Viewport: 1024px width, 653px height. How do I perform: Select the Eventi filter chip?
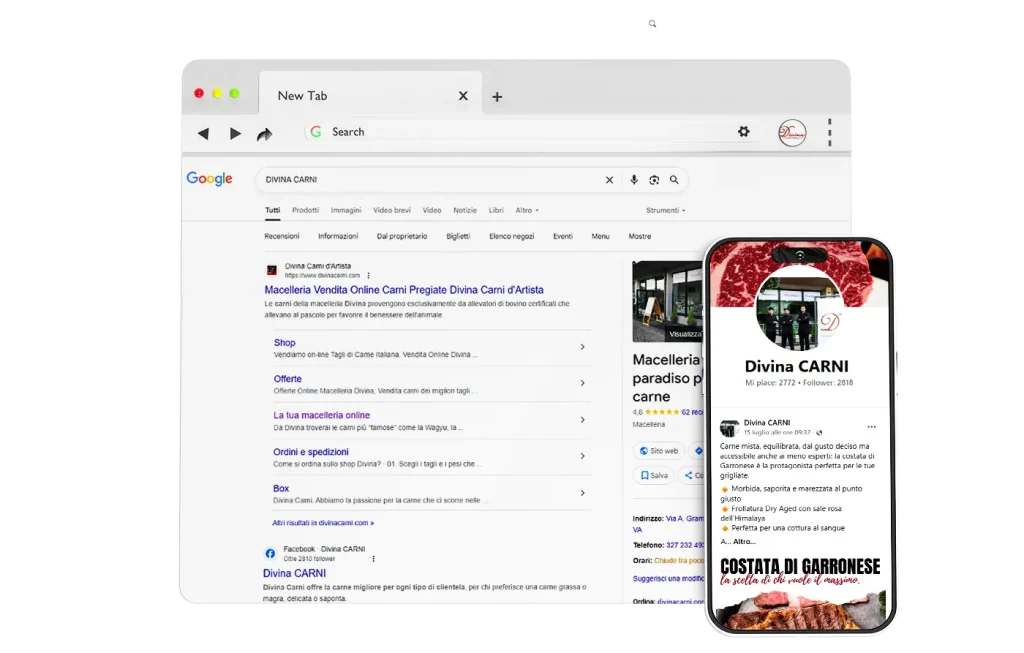tap(563, 236)
